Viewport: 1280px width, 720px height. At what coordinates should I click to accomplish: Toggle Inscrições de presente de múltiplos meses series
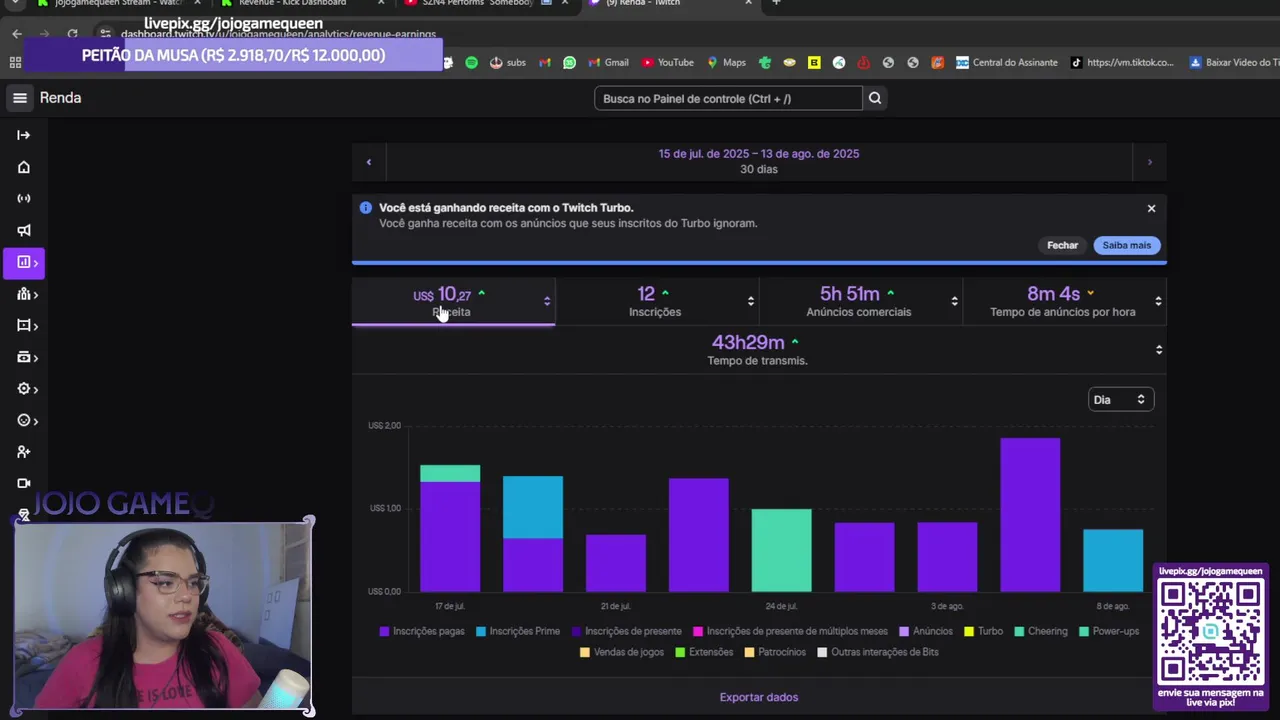(x=790, y=631)
